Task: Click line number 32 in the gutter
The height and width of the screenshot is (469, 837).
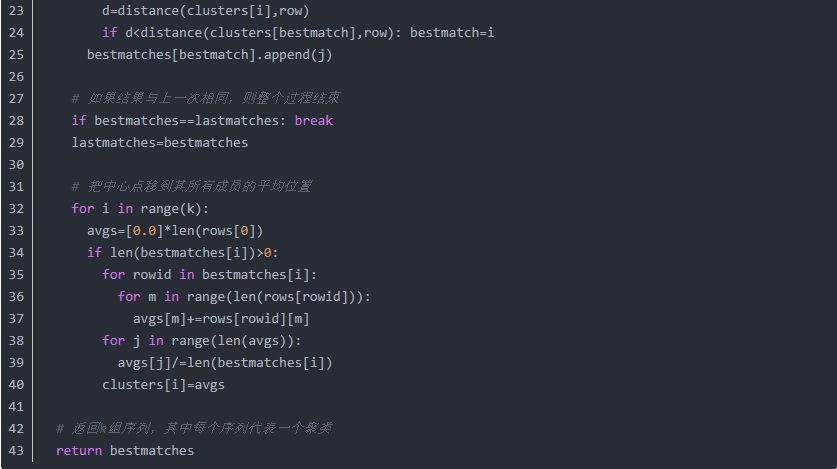Action: click(x=15, y=208)
